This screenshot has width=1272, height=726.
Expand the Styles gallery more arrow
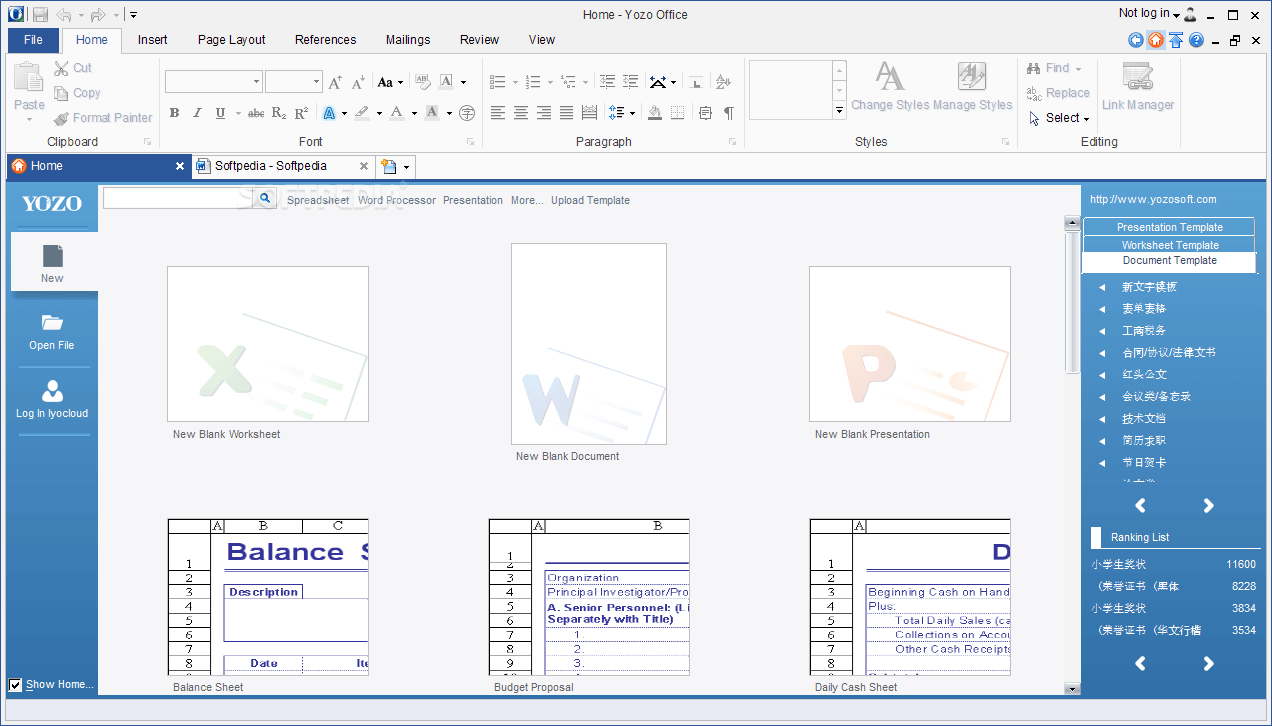(840, 111)
